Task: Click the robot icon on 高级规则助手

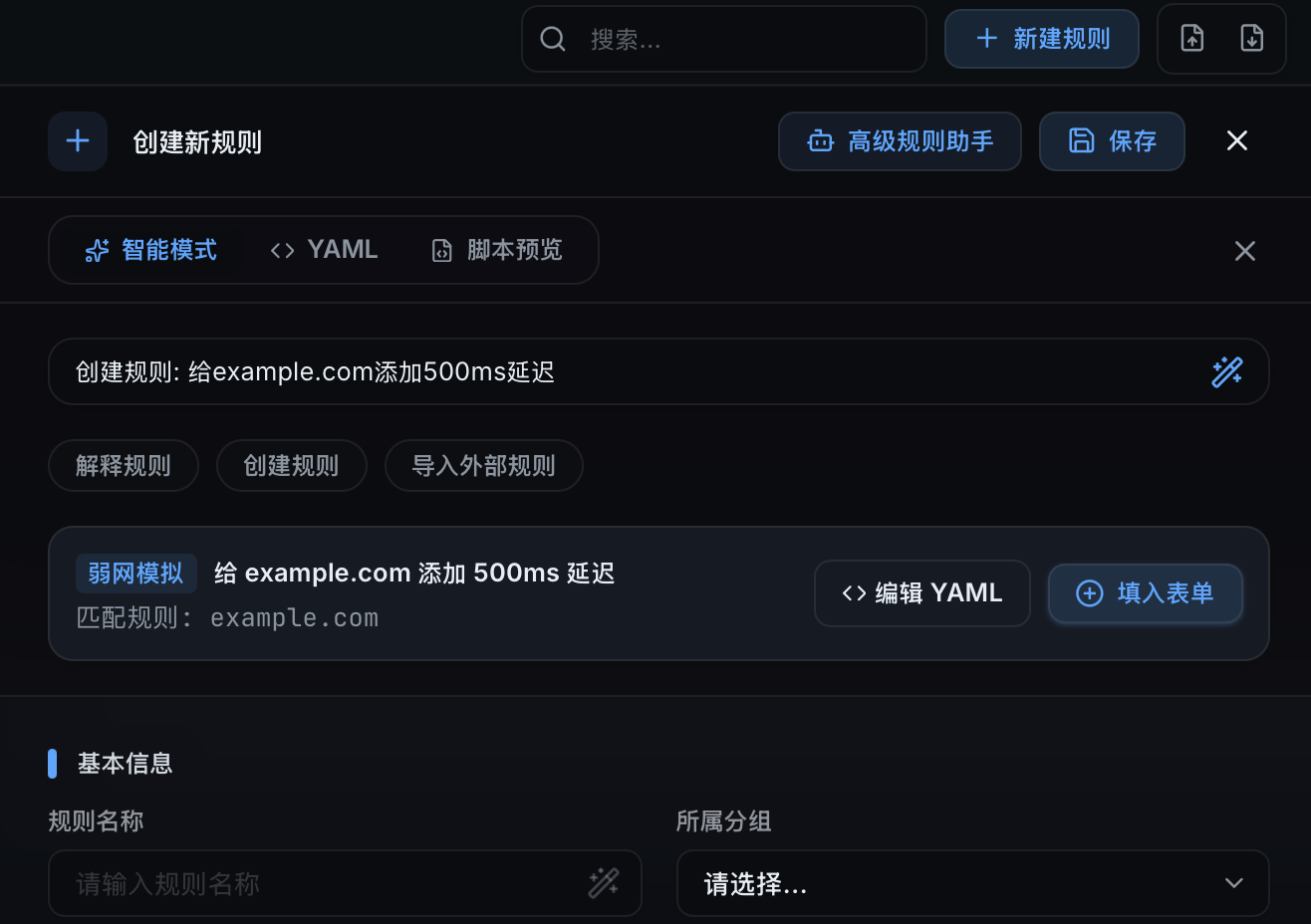Action: click(x=820, y=141)
